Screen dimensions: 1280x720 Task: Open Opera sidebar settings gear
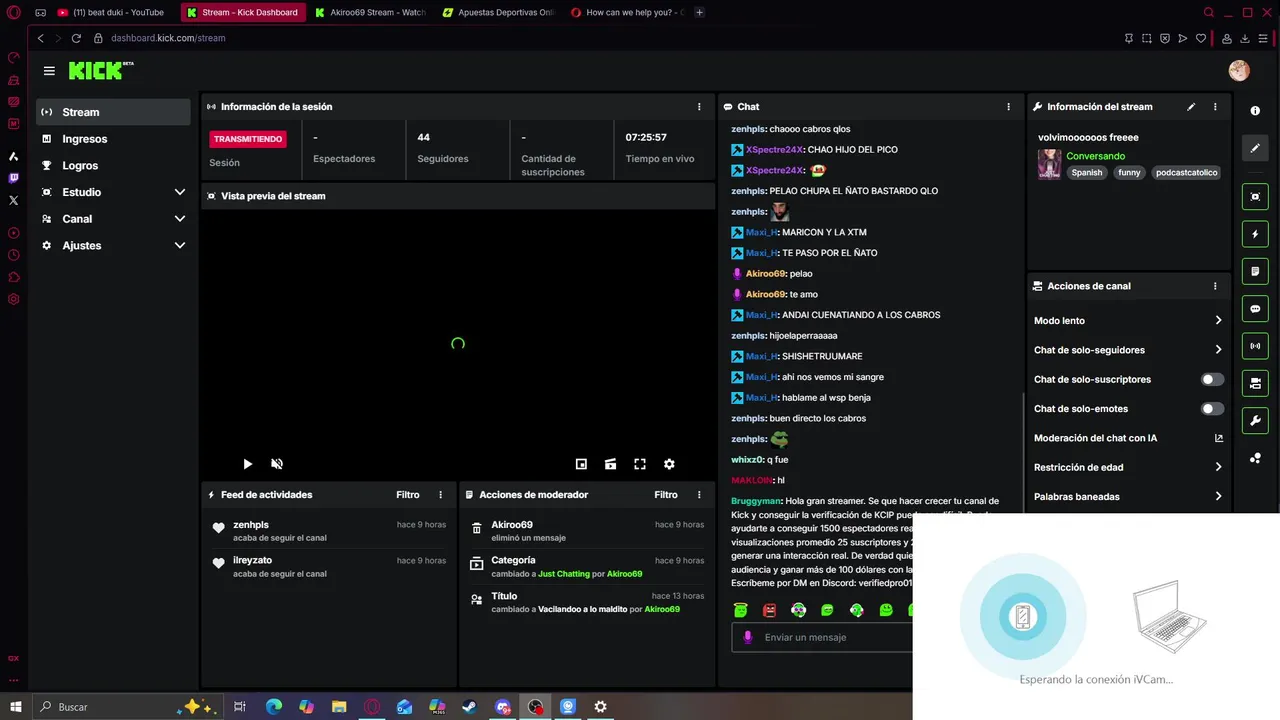click(x=13, y=299)
